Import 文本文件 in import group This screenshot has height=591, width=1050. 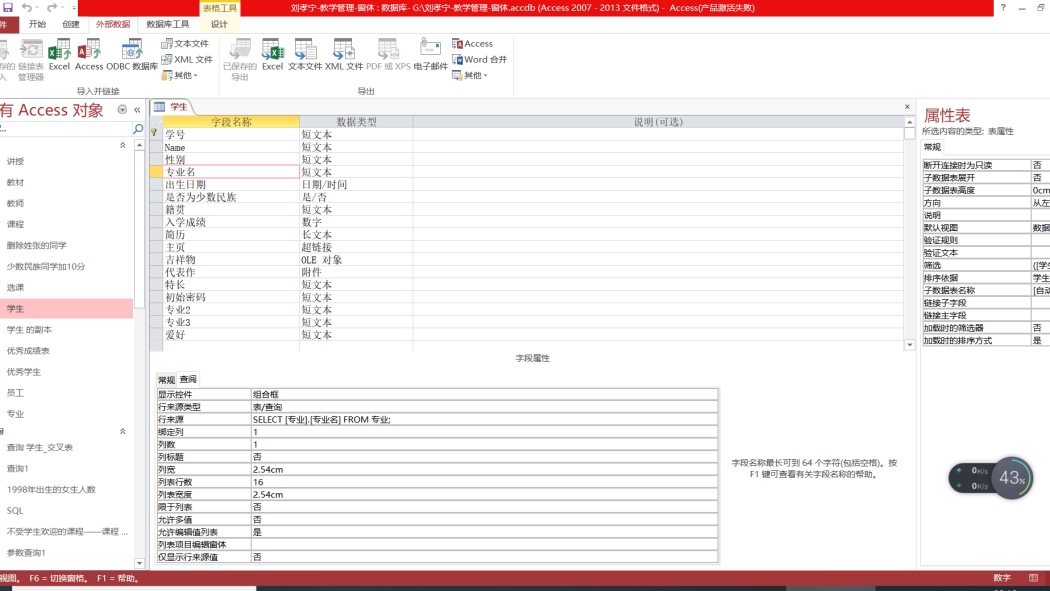185,44
